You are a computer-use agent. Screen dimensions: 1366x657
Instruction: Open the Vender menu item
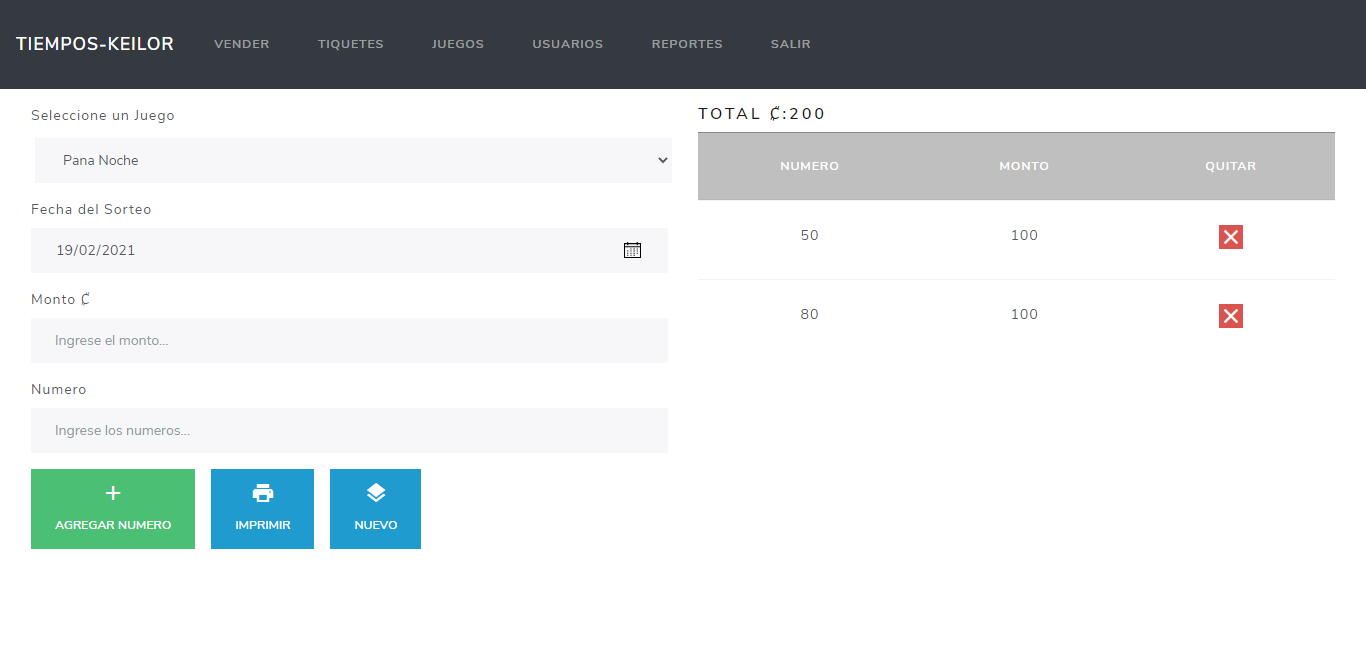(242, 44)
